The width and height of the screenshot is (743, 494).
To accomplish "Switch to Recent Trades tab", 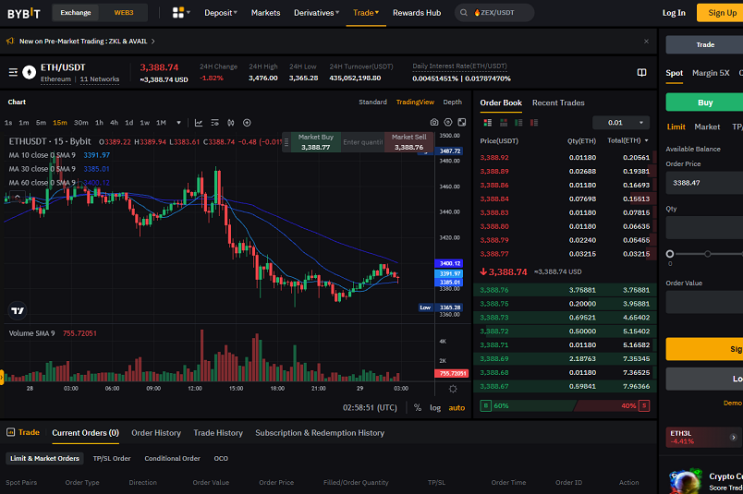I will pos(558,103).
